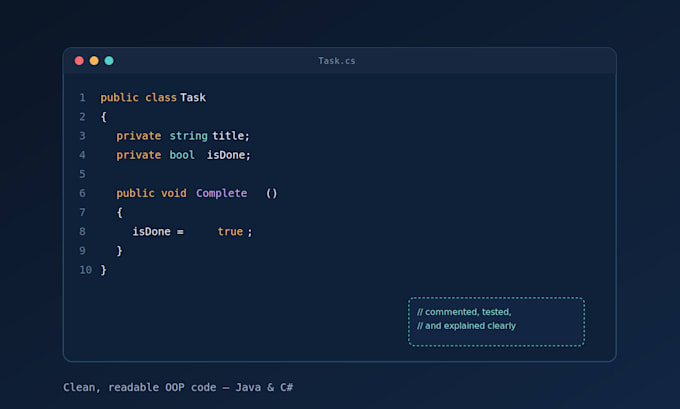The height and width of the screenshot is (409, 680).
Task: Click the yellow minimize dot
Action: tap(94, 61)
